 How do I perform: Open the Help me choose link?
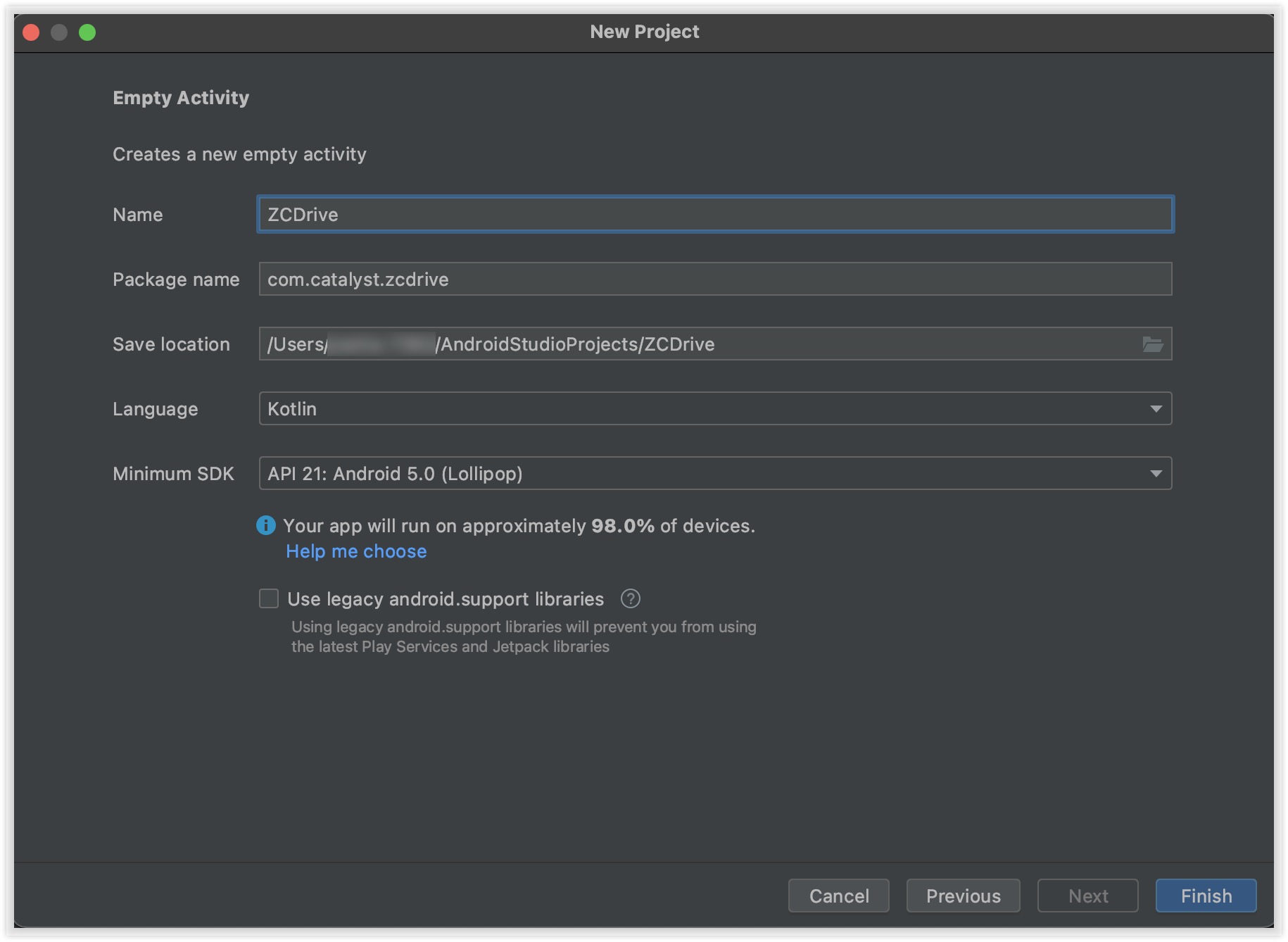click(x=356, y=551)
